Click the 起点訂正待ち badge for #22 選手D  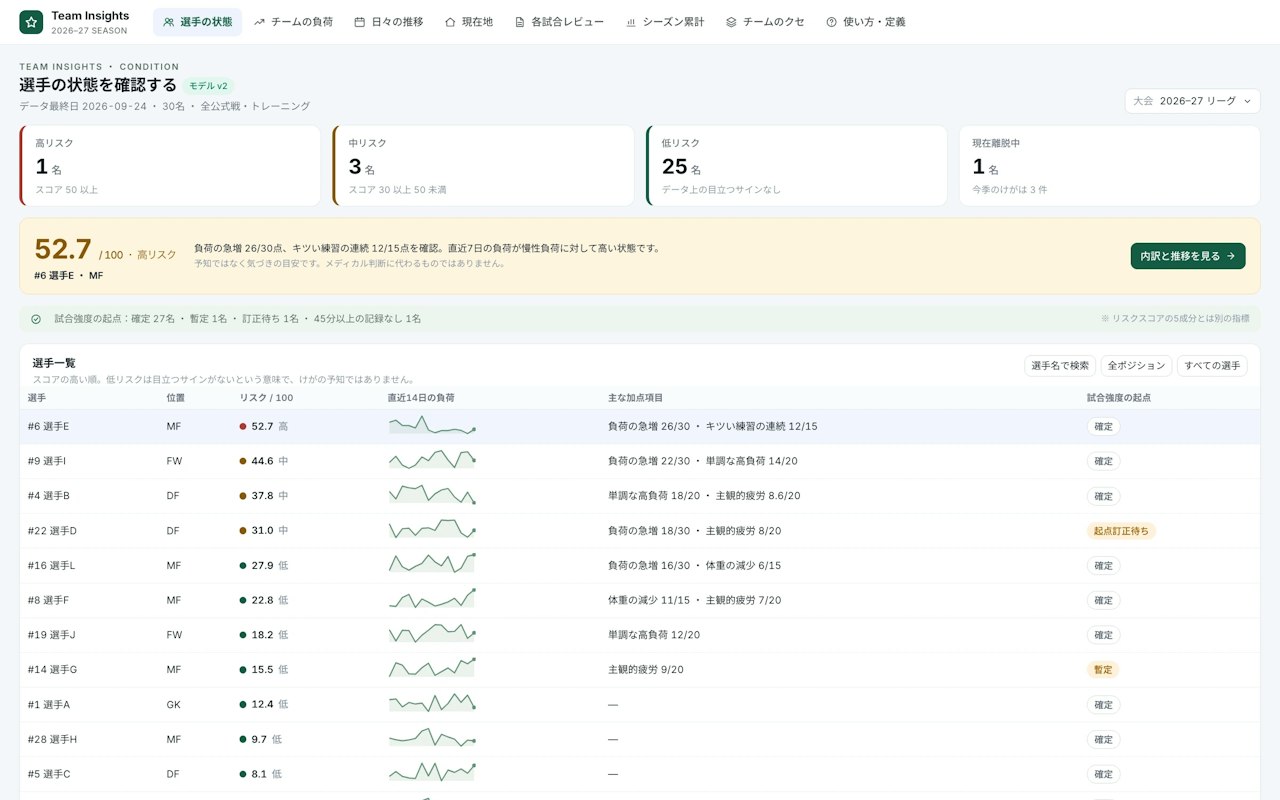coord(1121,531)
